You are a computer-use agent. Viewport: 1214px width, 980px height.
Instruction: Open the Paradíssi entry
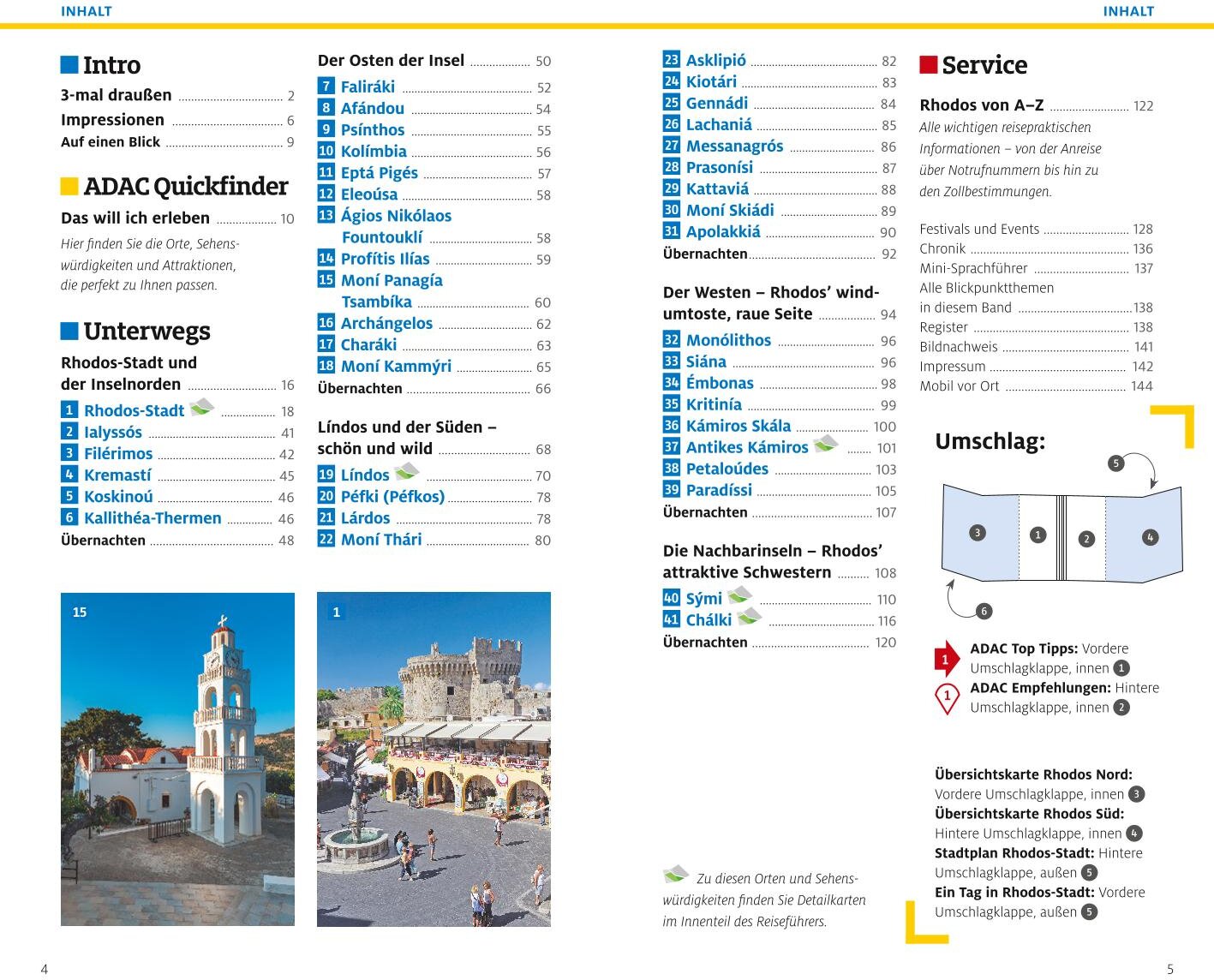(780, 491)
